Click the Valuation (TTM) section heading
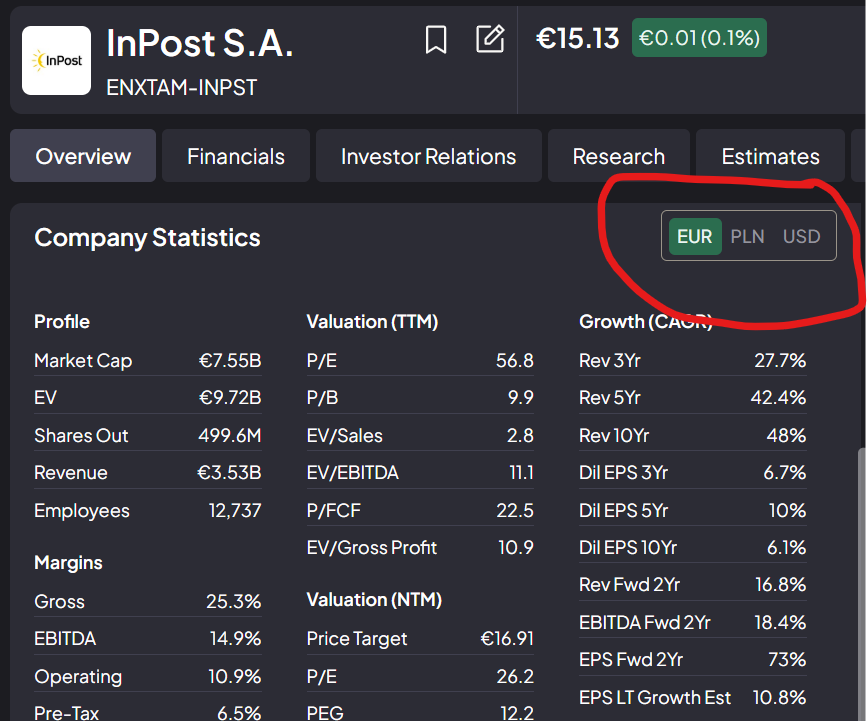Screen dimensions: 868x721 (373, 322)
